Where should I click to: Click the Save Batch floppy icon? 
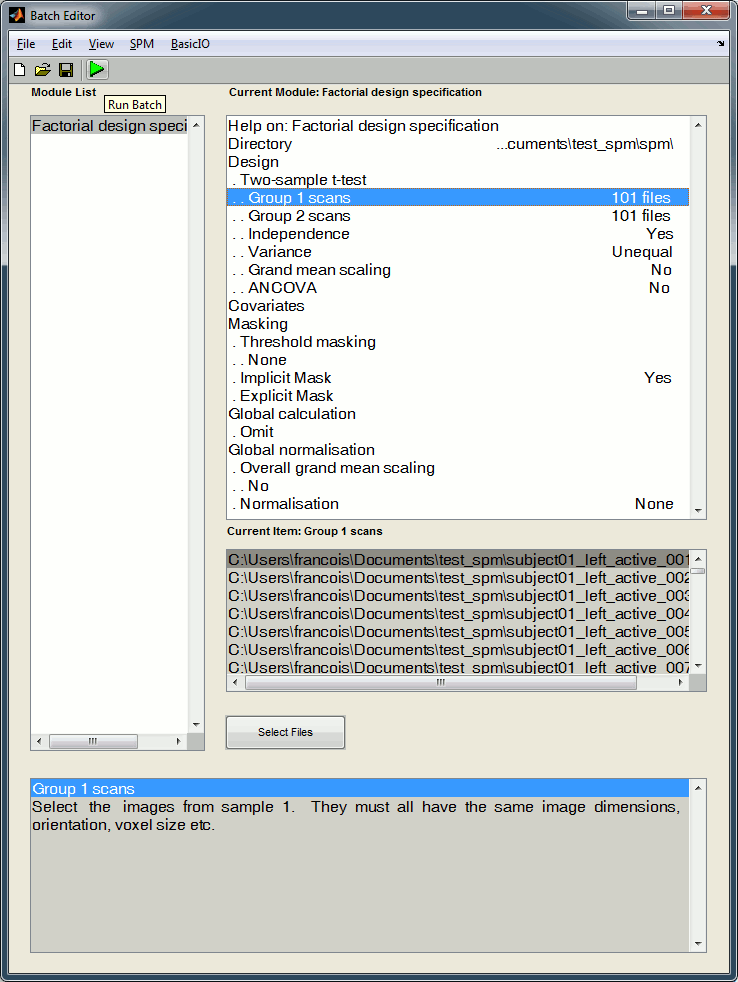click(66, 69)
